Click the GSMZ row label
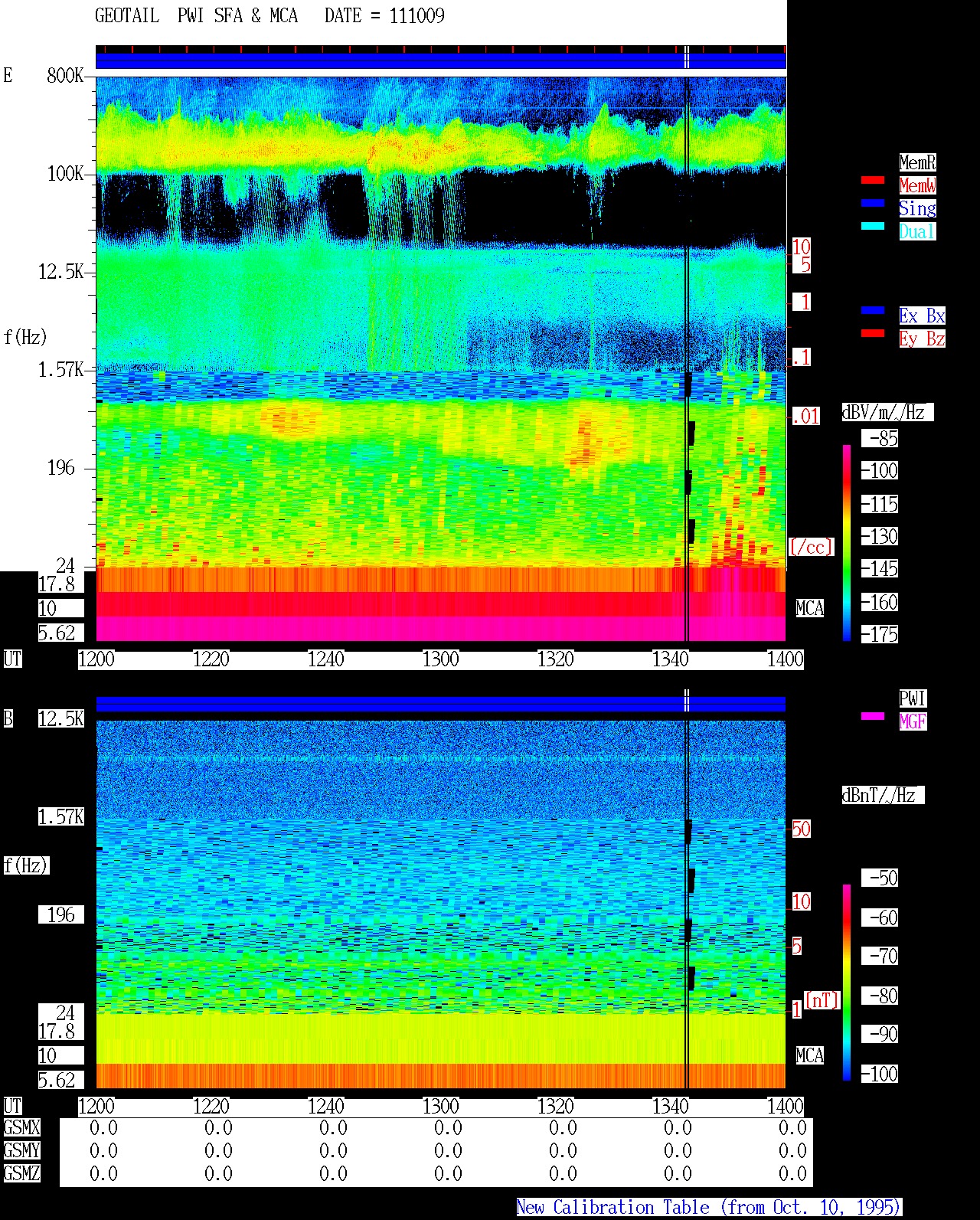Image resolution: width=980 pixels, height=1220 pixels. [x=21, y=1174]
